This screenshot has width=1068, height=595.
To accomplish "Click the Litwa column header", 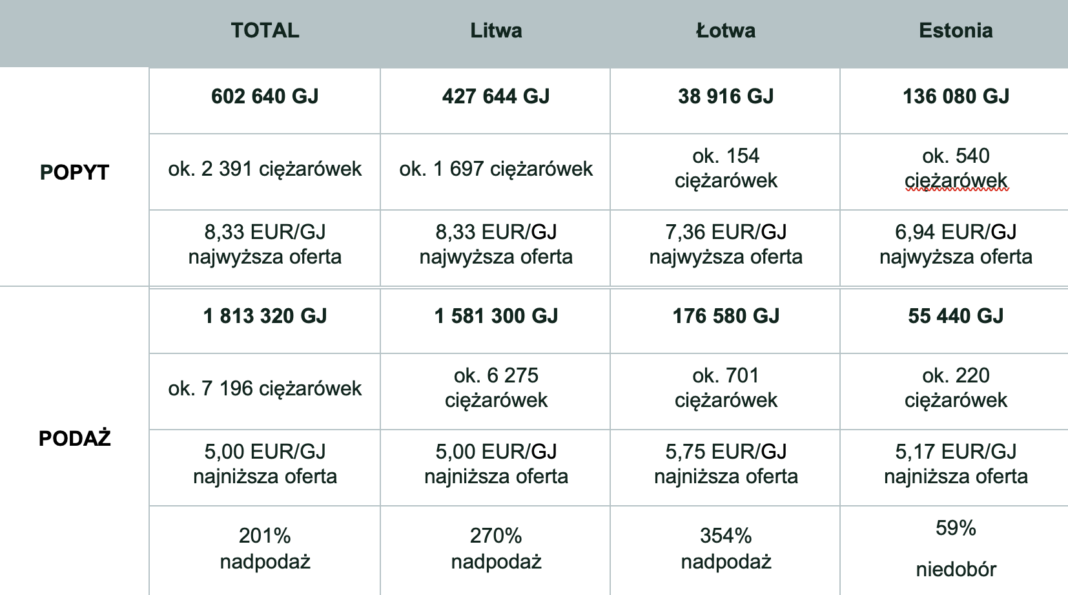I will (496, 31).
